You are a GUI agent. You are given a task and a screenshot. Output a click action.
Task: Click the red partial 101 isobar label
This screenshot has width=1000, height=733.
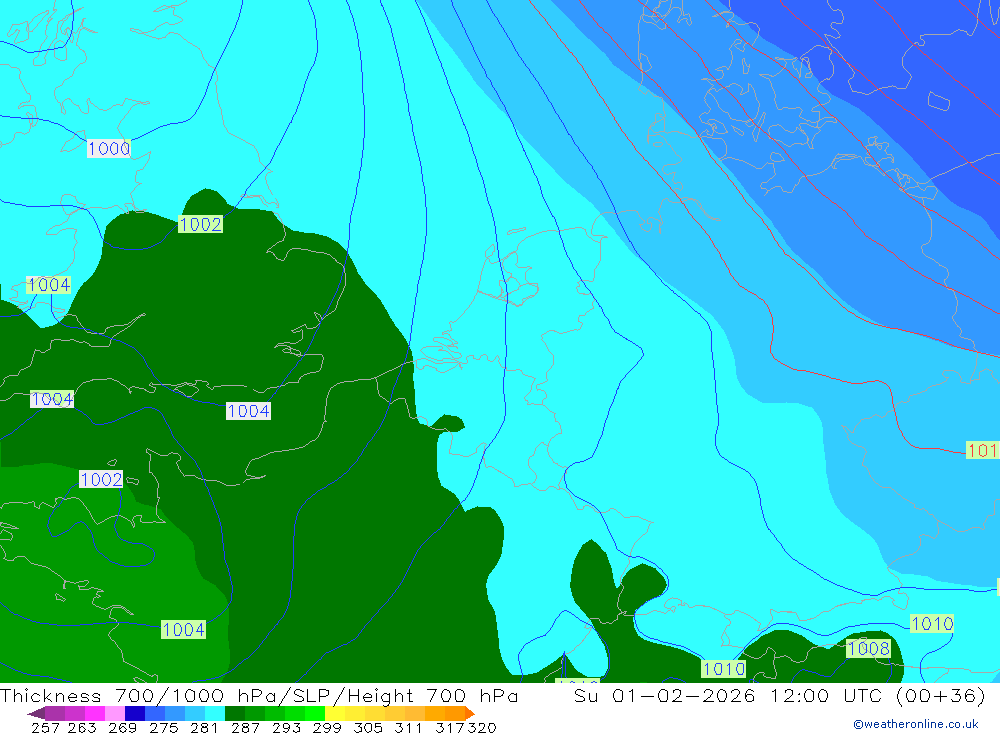pos(983,450)
